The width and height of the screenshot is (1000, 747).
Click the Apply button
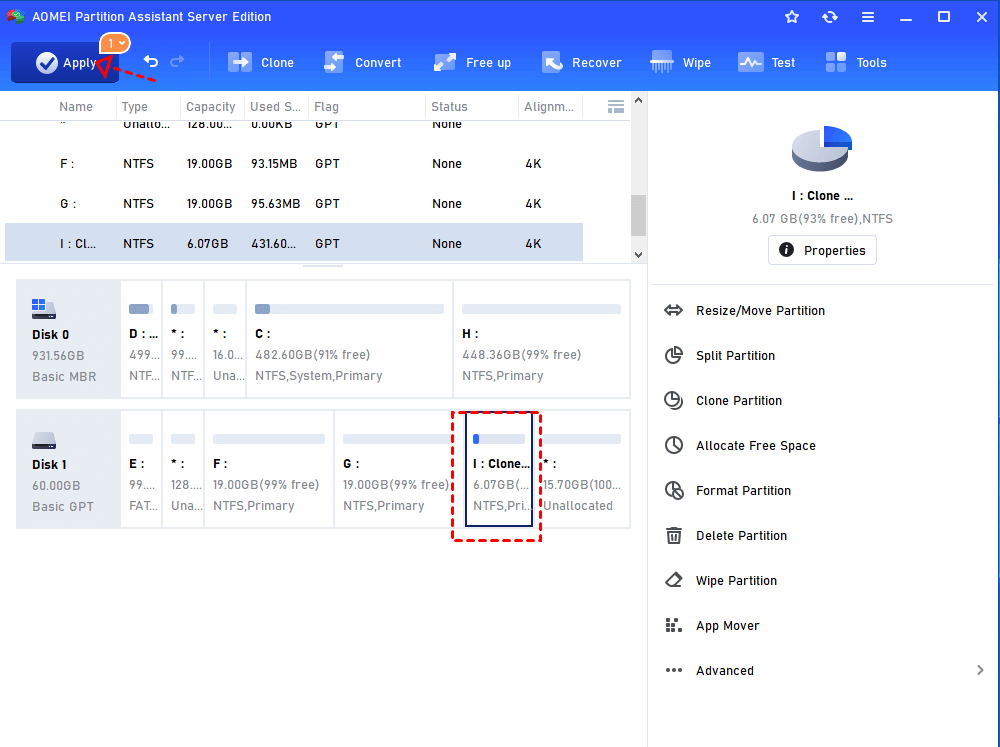[65, 63]
